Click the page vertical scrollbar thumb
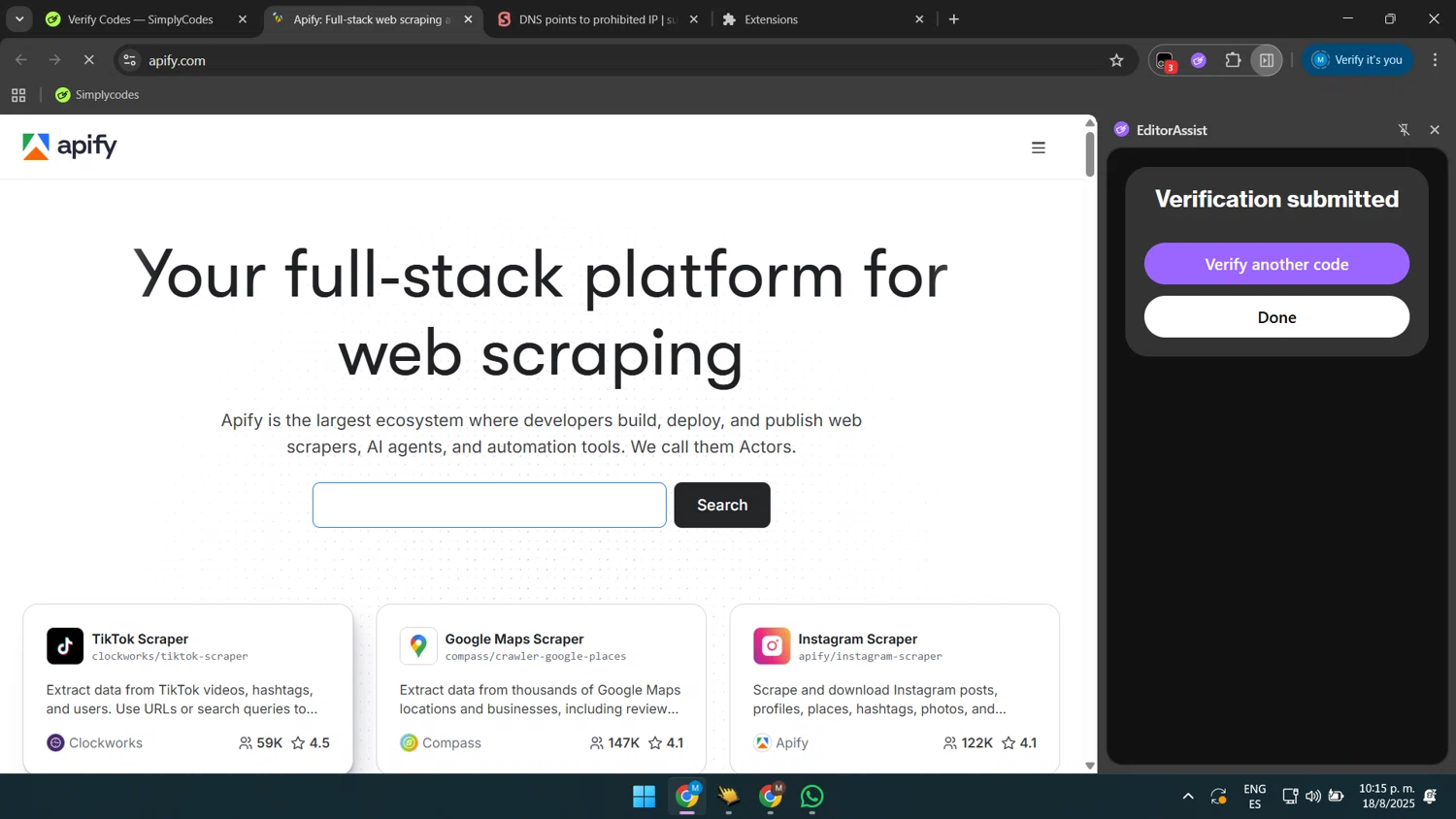Image resolution: width=1456 pixels, height=819 pixels. (1090, 153)
